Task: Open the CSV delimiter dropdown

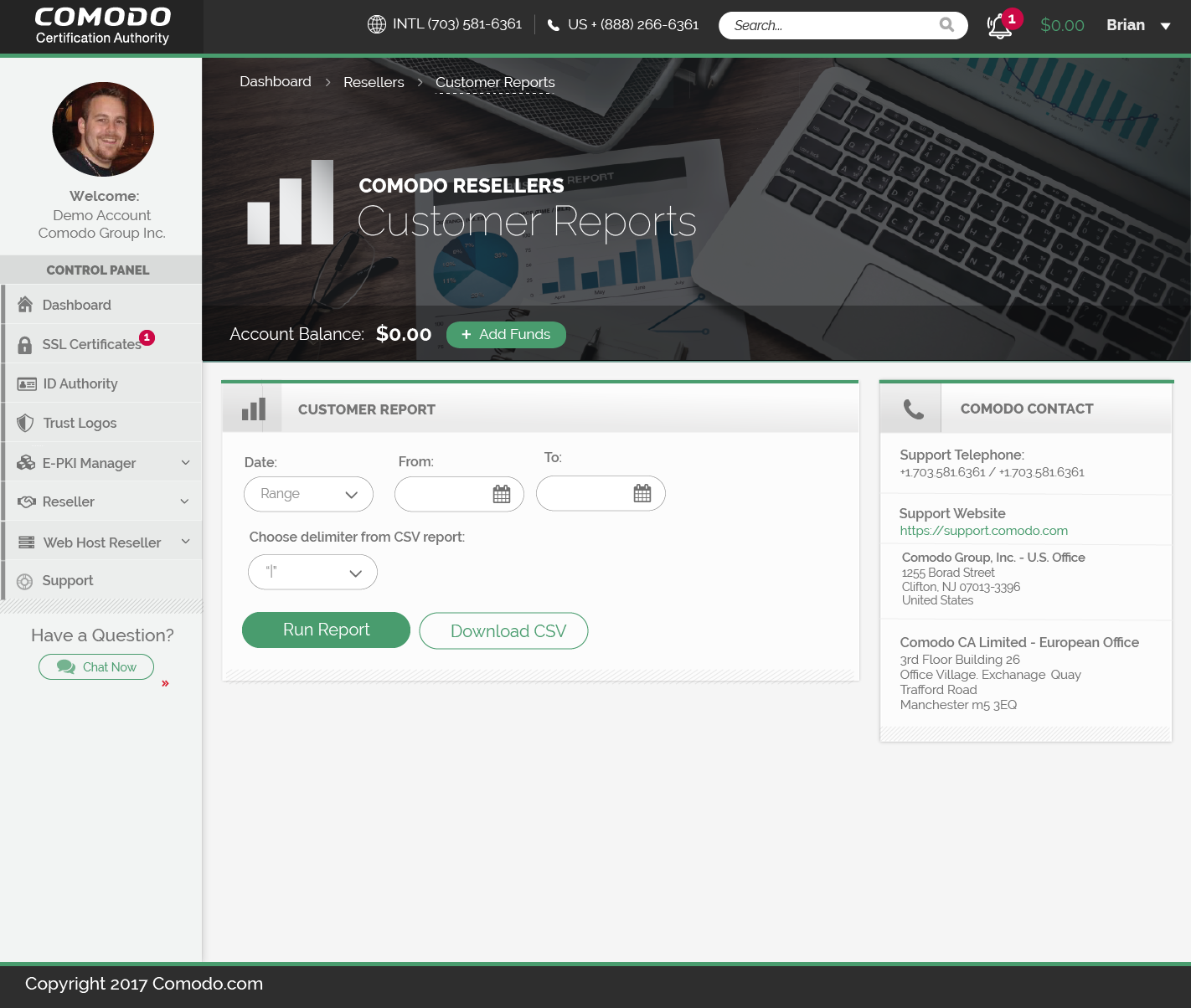Action: pyautogui.click(x=312, y=572)
